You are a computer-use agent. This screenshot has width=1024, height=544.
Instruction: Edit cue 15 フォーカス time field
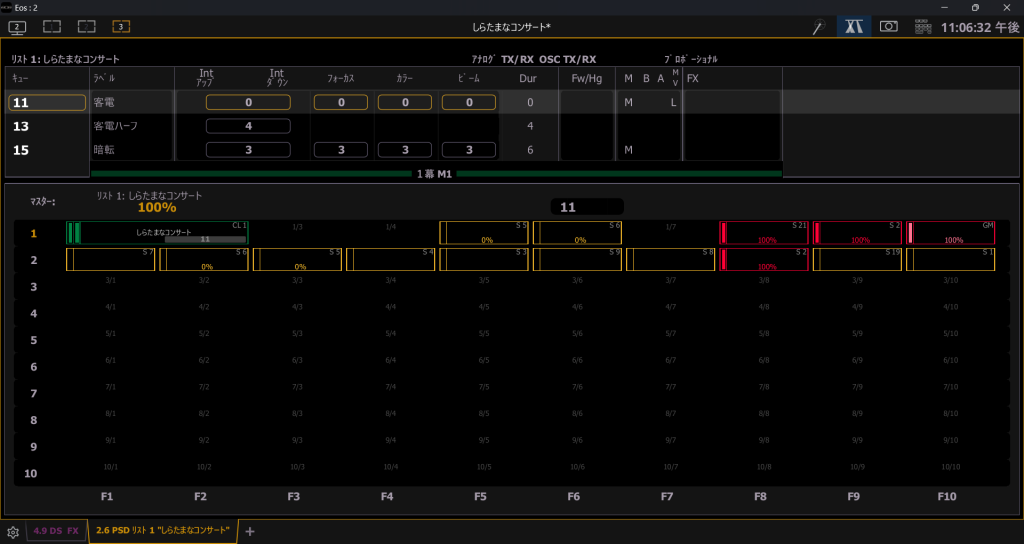(x=341, y=150)
